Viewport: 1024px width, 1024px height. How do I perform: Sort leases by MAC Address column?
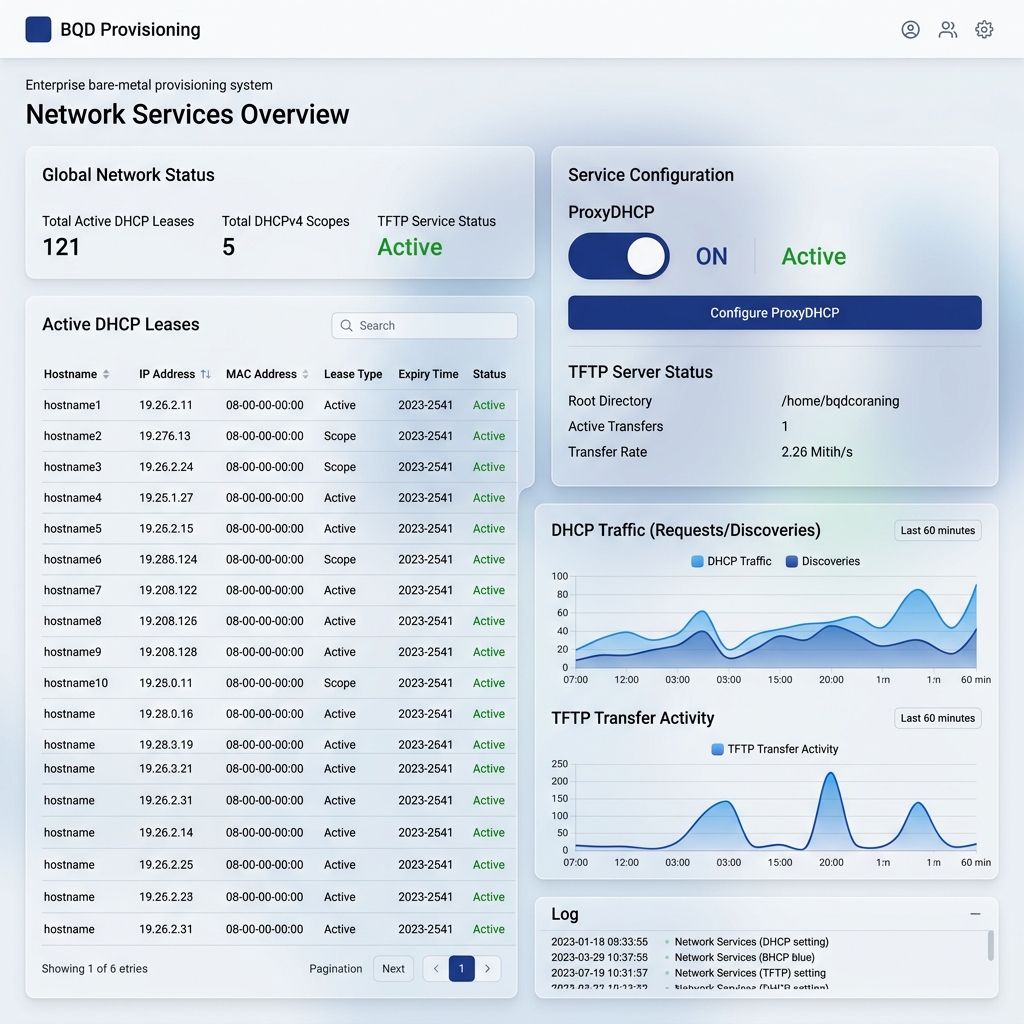tap(305, 374)
